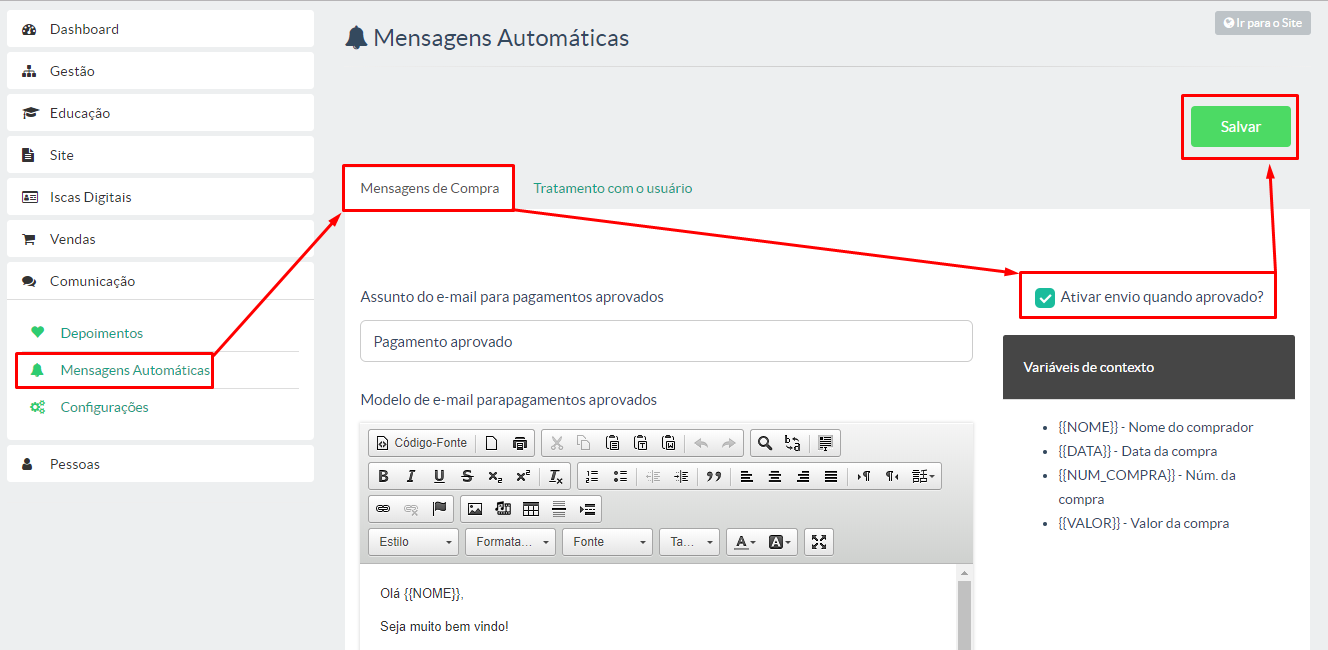Click the Ir para o Site button
Viewport: 1328px width, 650px height.
click(x=1262, y=22)
